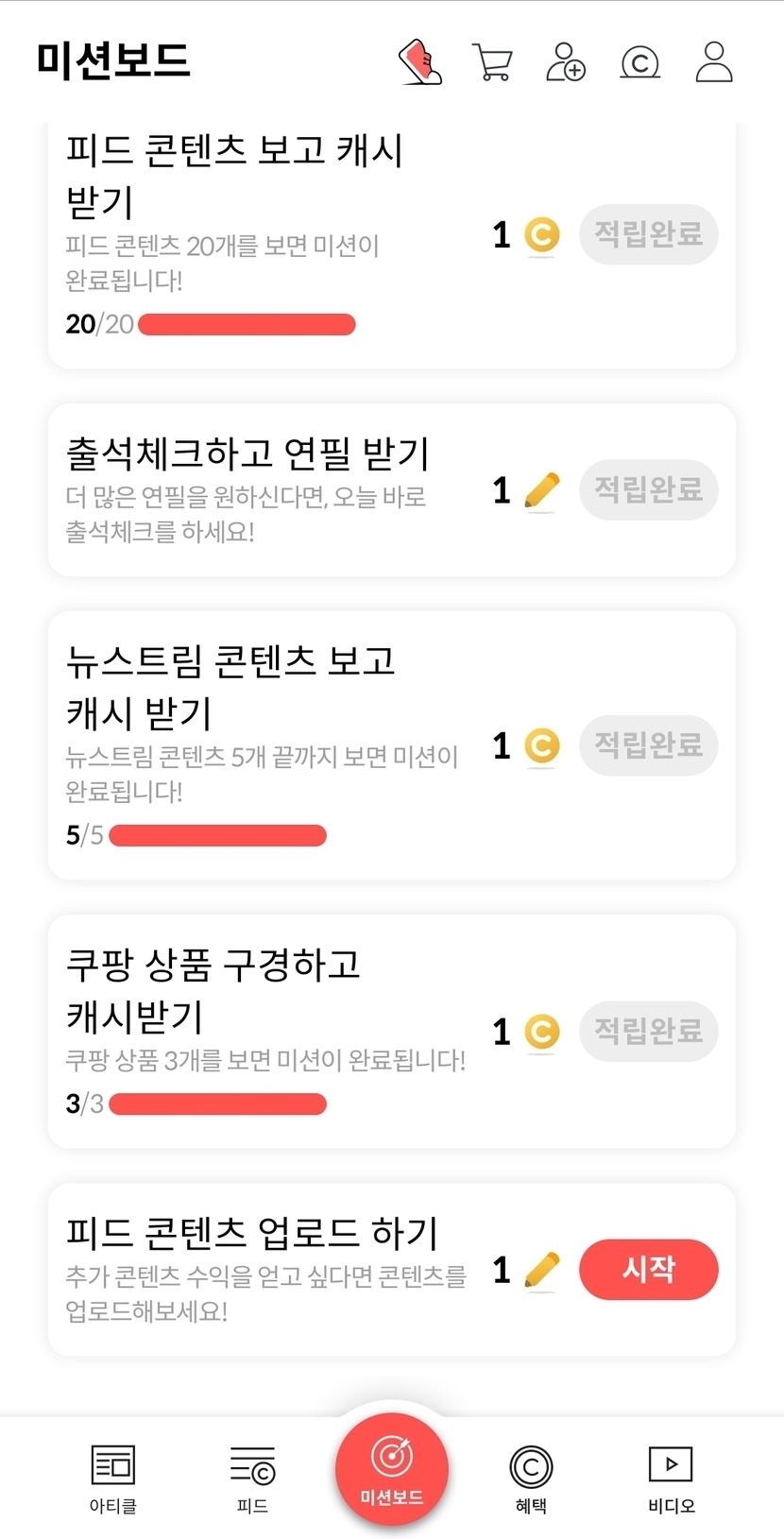Tap 적립완료 on 뉴스트림 콘텐츠 mission
Viewport: 784px width, 1539px height.
(648, 745)
